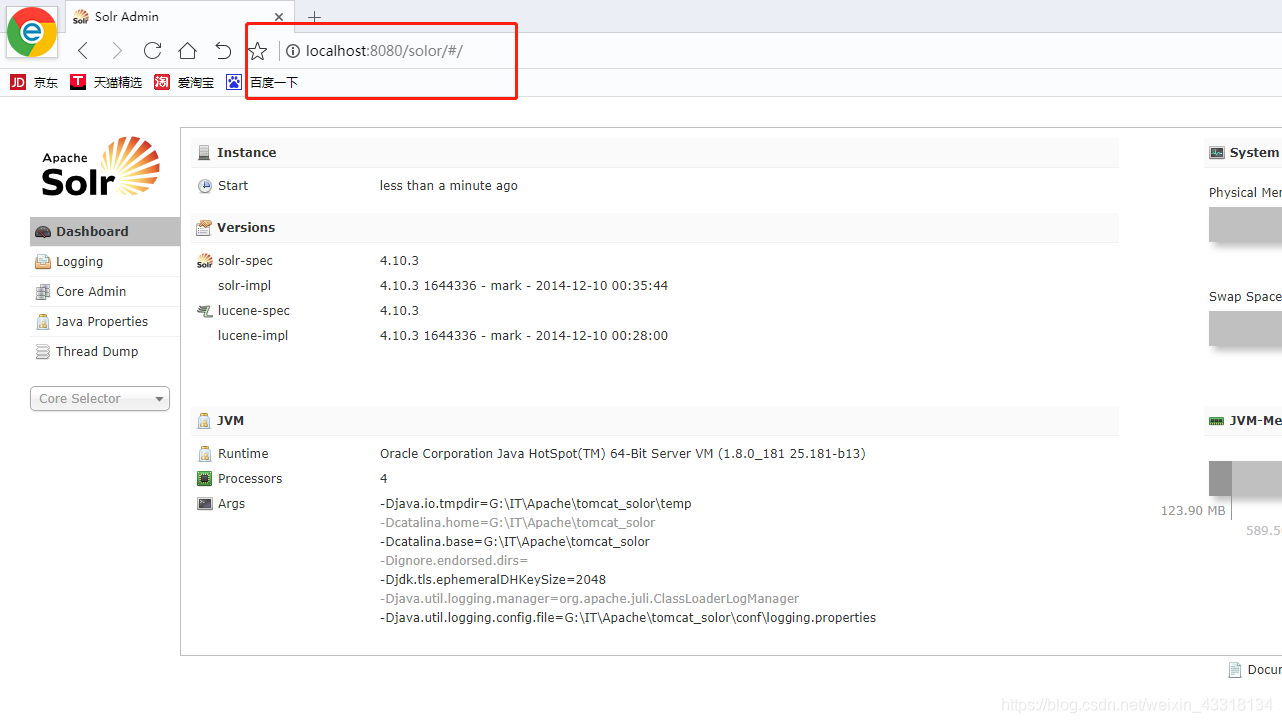Viewport: 1282px width, 723px height.
Task: Click the JVM-Memory usage bar
Action: (1245, 478)
